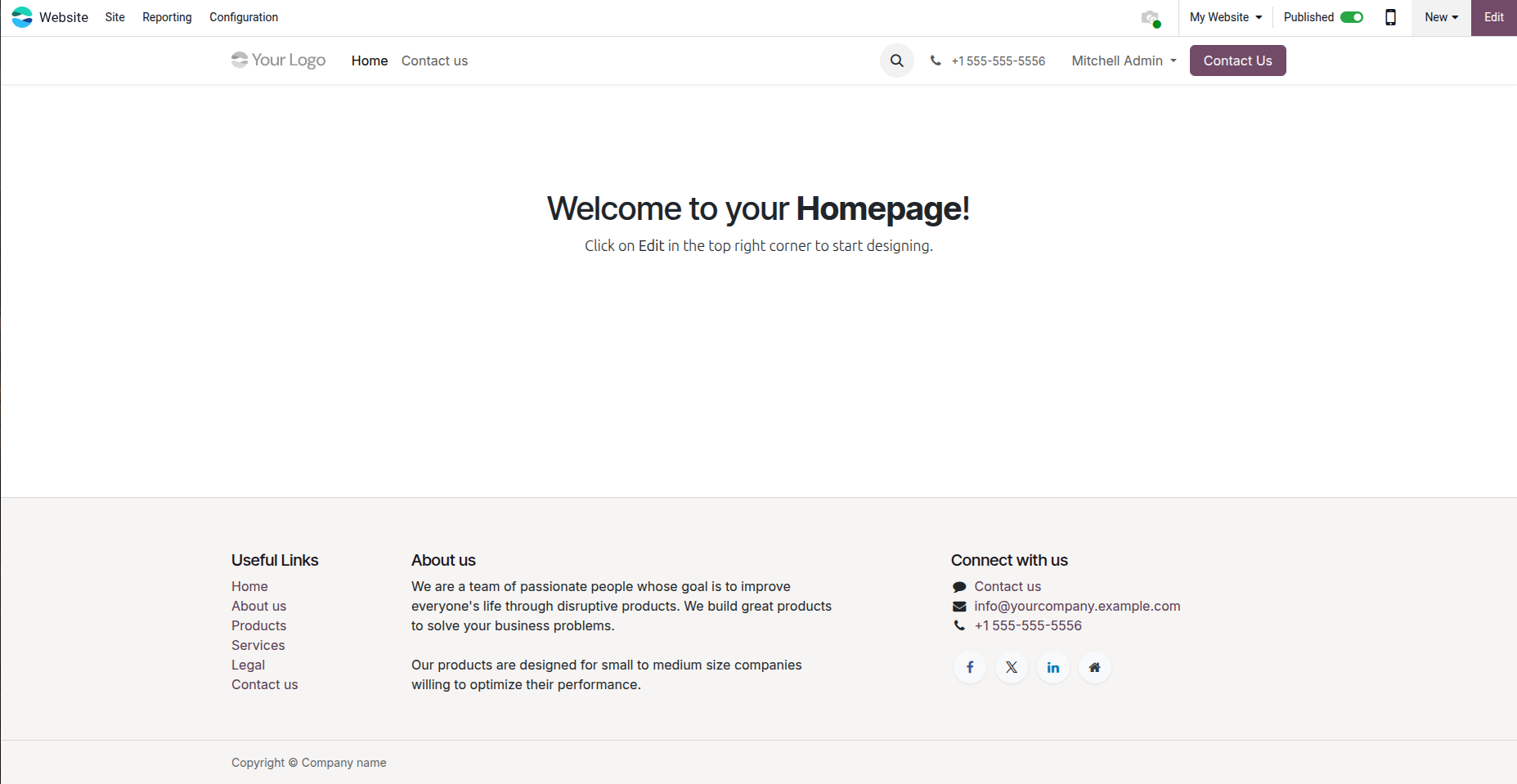Toggle mobile preview phone icon
1517x784 pixels.
(x=1390, y=17)
